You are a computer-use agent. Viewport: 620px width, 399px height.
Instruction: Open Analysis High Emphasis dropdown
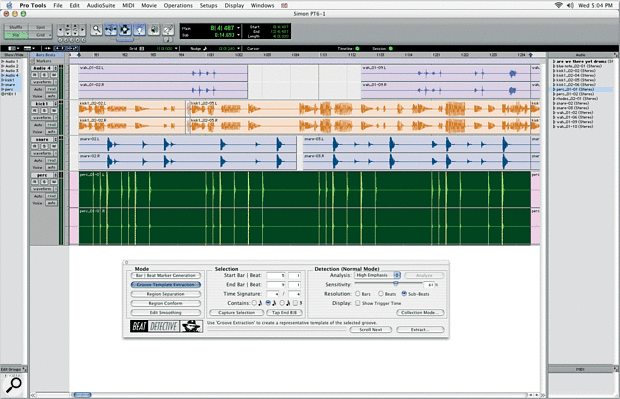coord(377,275)
